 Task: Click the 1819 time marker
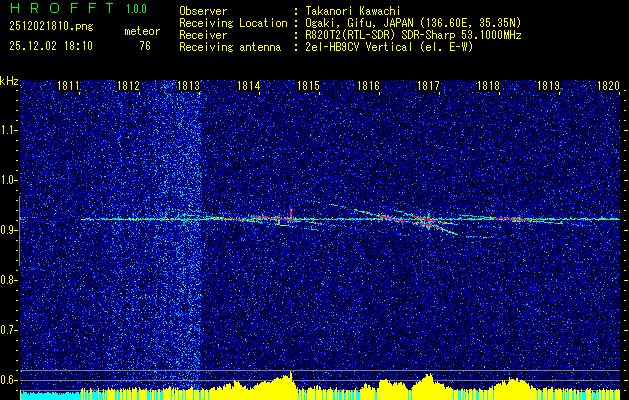tap(548, 85)
